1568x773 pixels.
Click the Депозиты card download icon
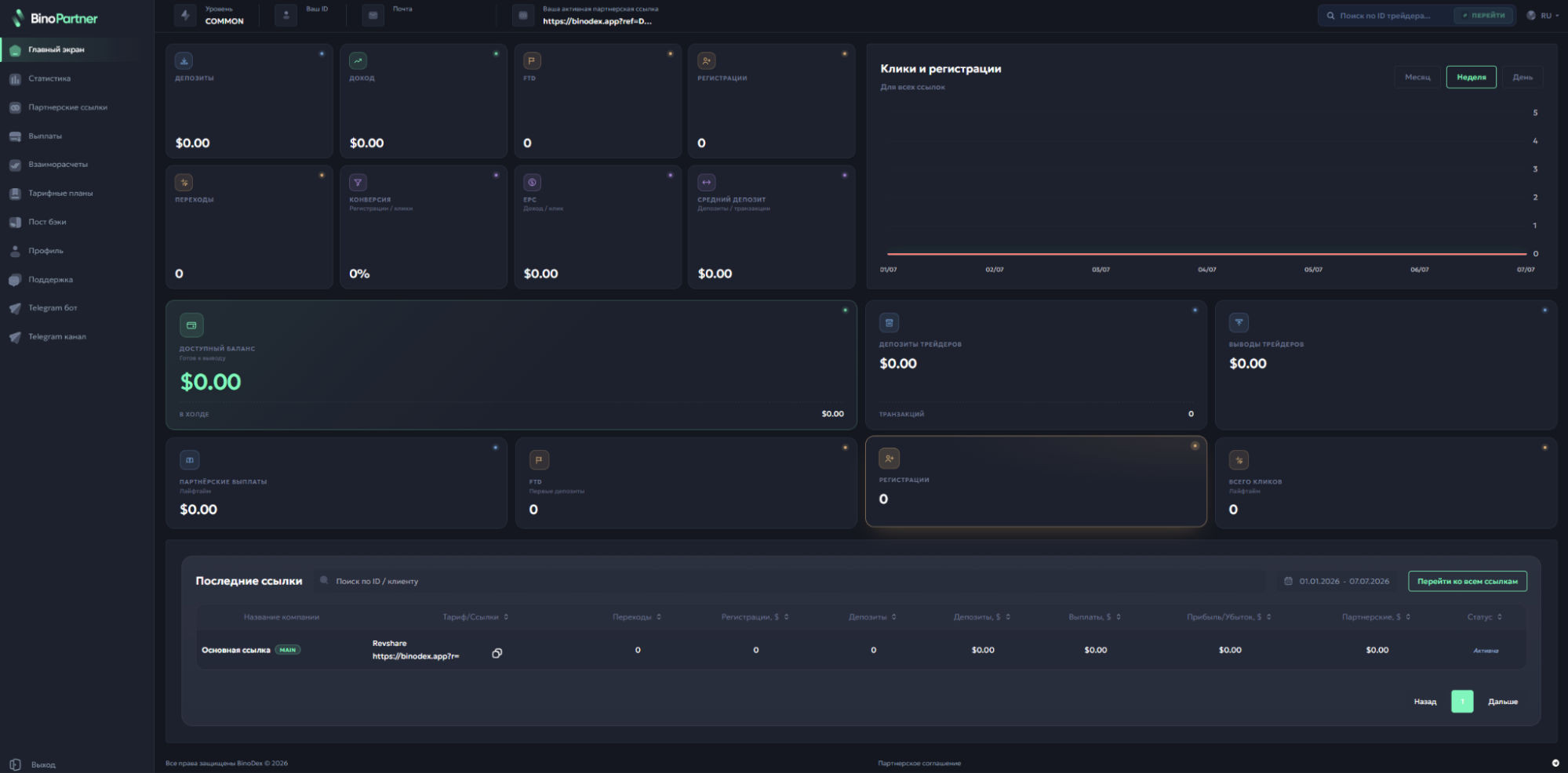pyautogui.click(x=184, y=60)
